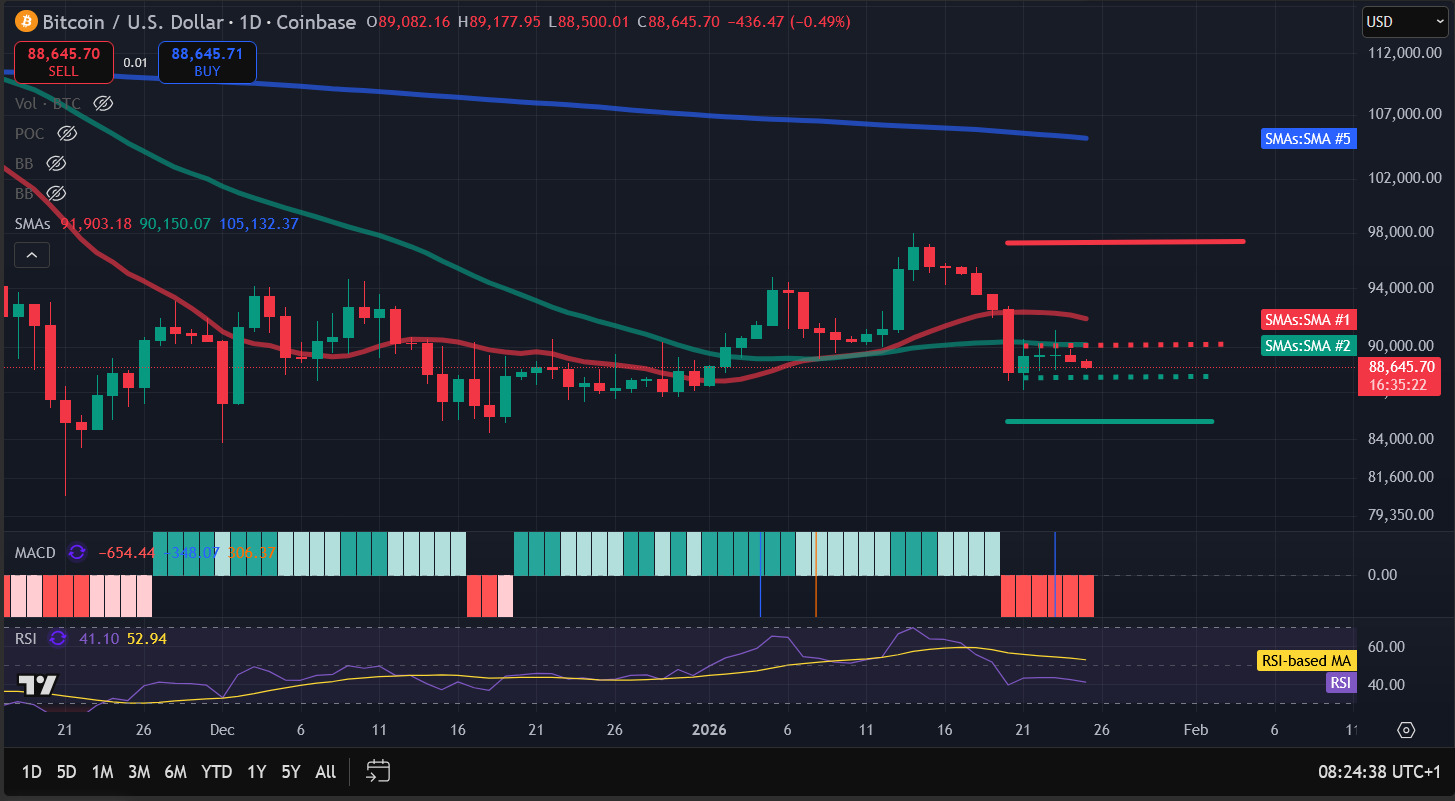Click the TradingView logo on chart
Screen dimensions: 1455x801
pos(37,685)
